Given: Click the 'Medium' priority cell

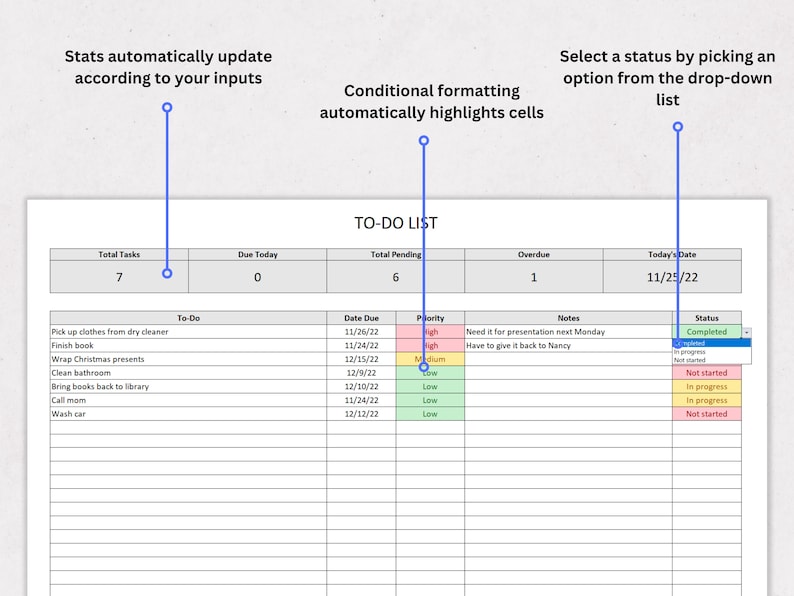Looking at the screenshot, I should (430, 359).
